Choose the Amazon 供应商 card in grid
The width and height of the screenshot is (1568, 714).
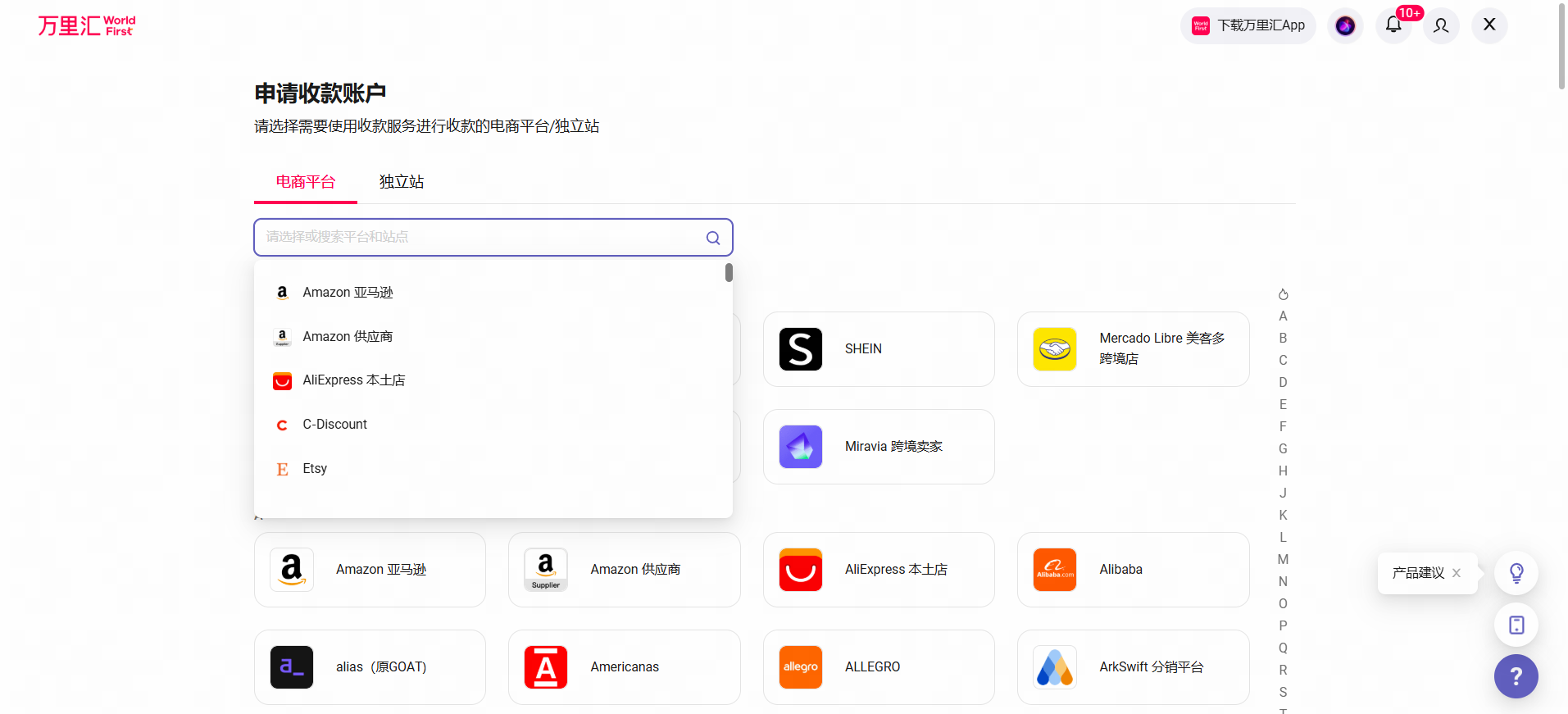[625, 570]
